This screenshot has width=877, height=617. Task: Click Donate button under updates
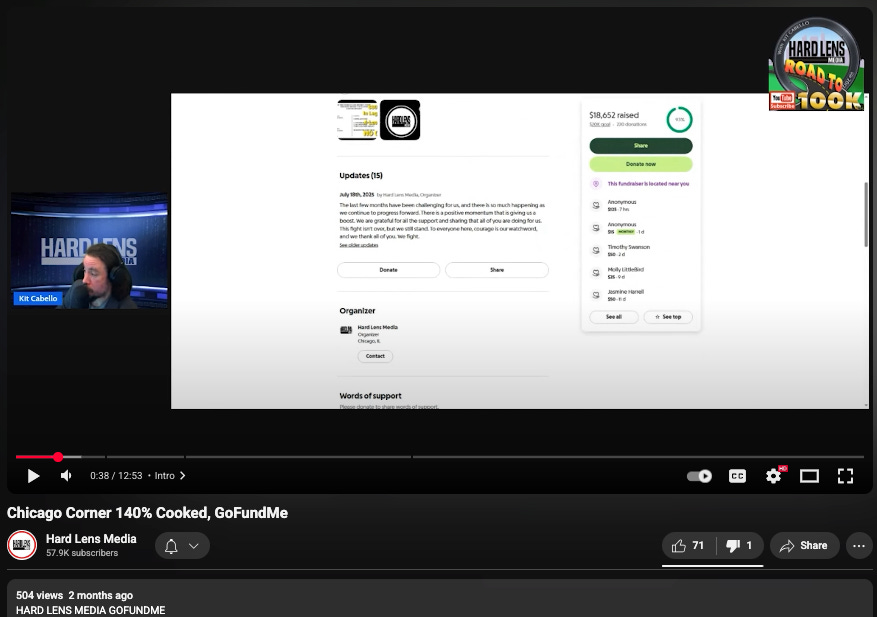[389, 270]
